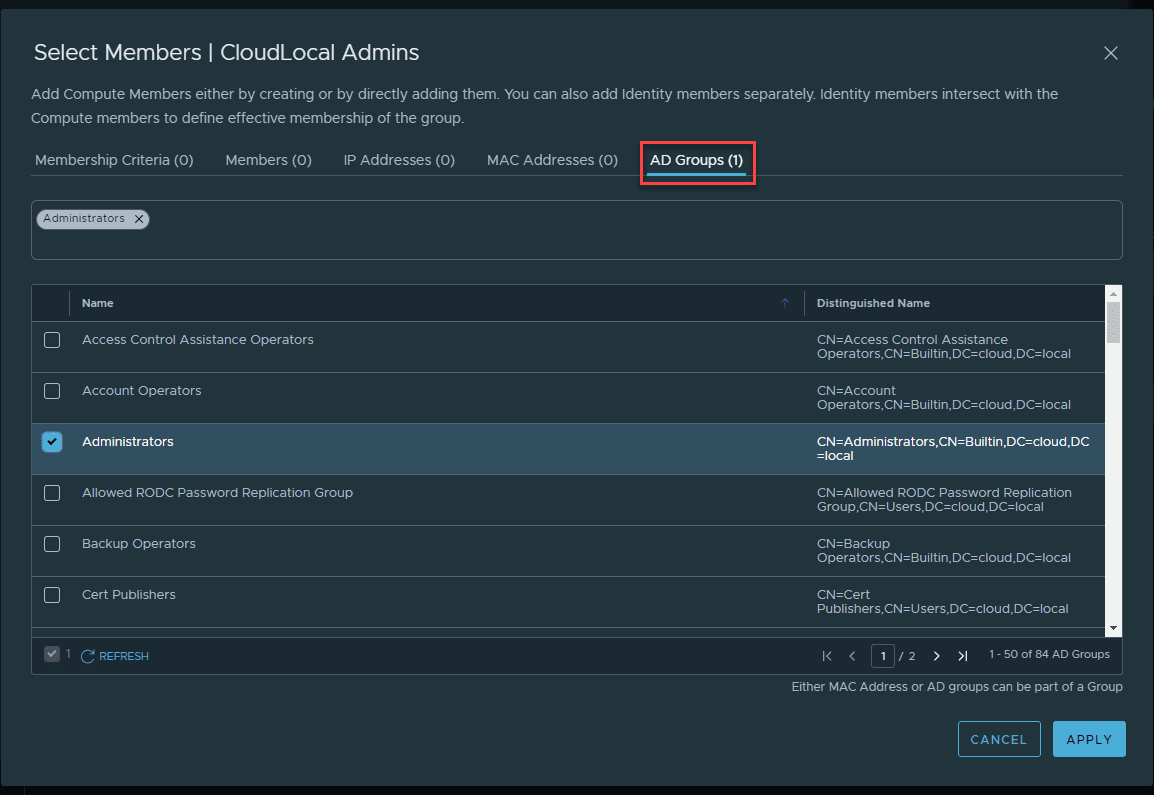Click the Apply button
Image resolution: width=1154 pixels, height=795 pixels.
1089,739
